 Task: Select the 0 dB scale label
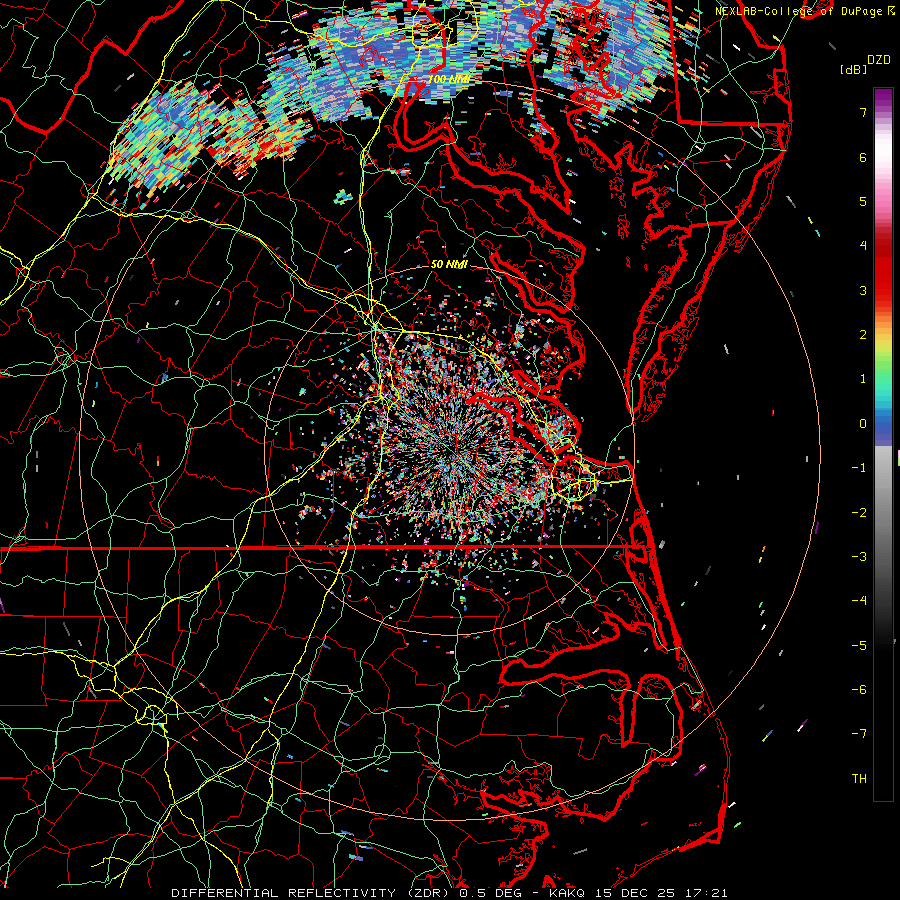coord(863,424)
